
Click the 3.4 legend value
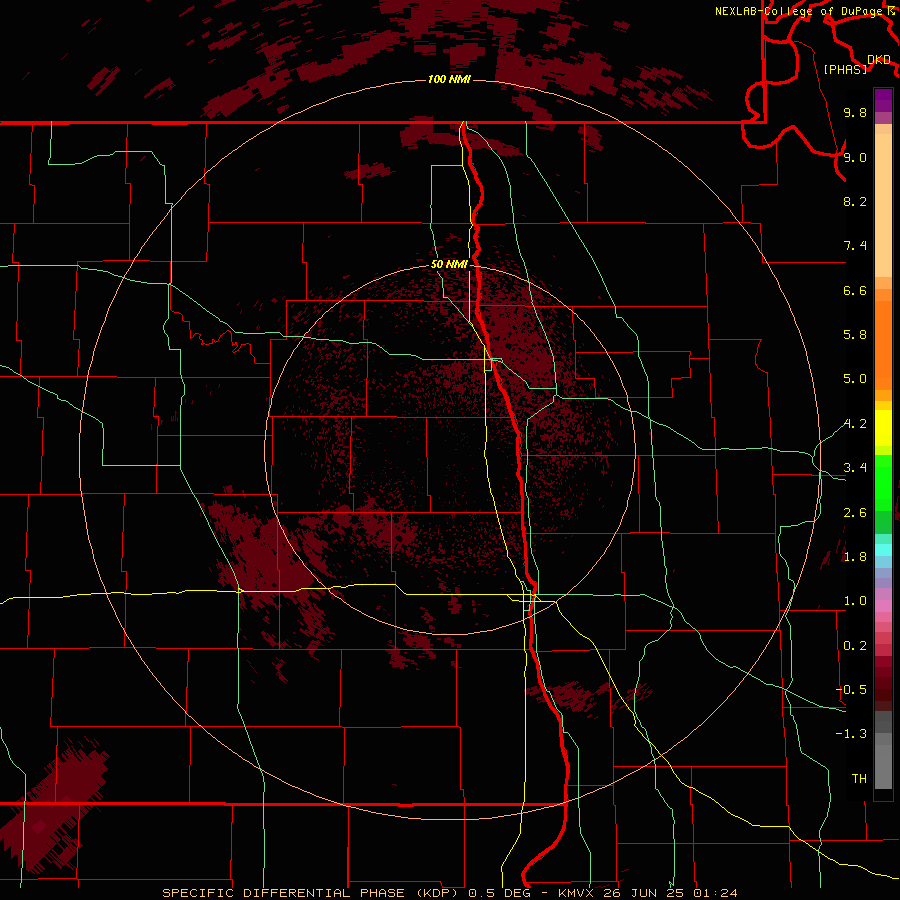tap(855, 468)
